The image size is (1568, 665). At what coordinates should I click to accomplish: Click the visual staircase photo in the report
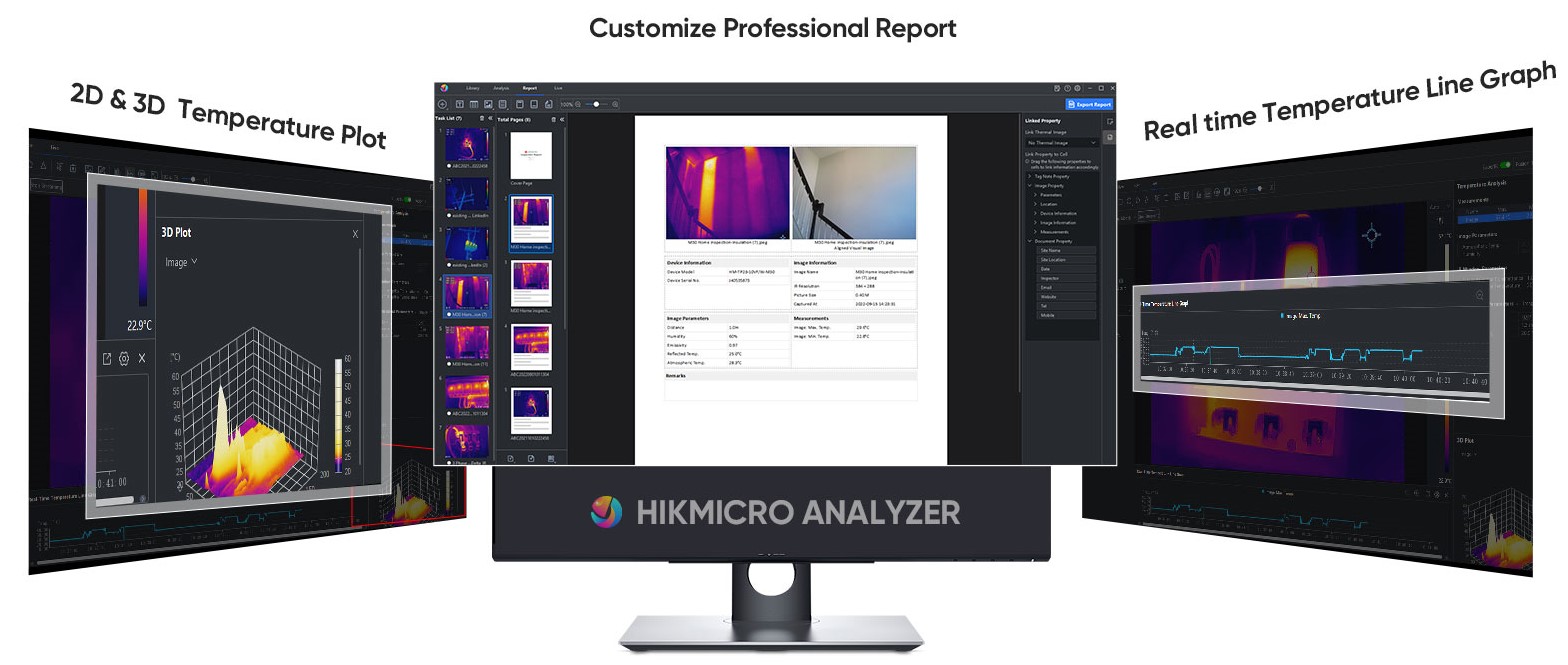(854, 193)
